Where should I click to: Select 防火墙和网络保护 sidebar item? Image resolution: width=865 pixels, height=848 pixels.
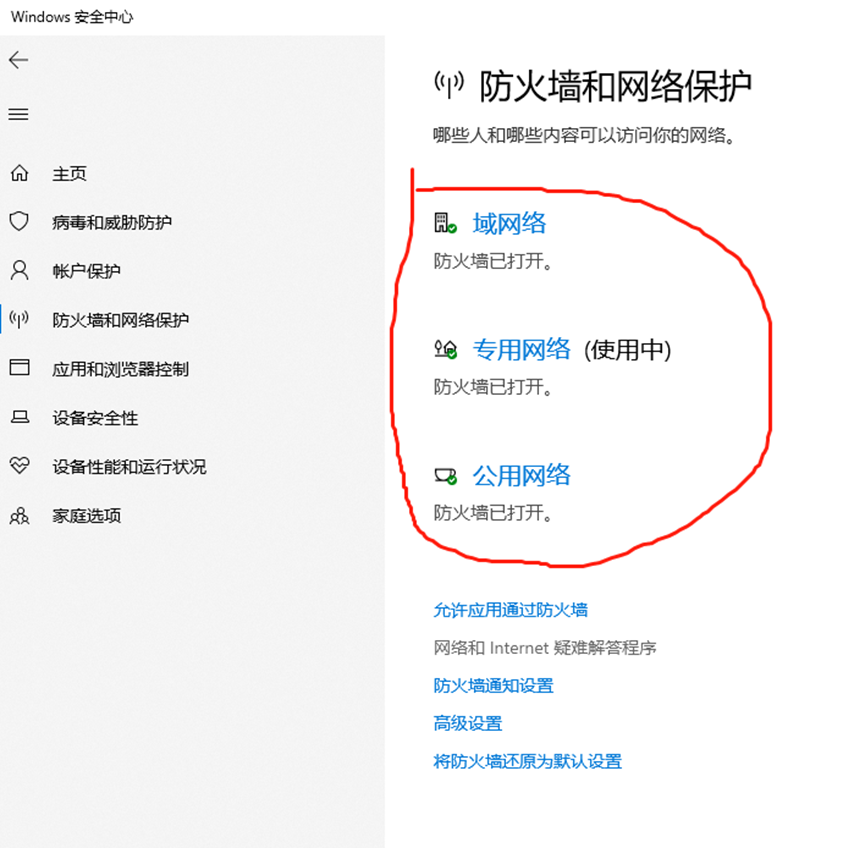[x=121, y=320]
